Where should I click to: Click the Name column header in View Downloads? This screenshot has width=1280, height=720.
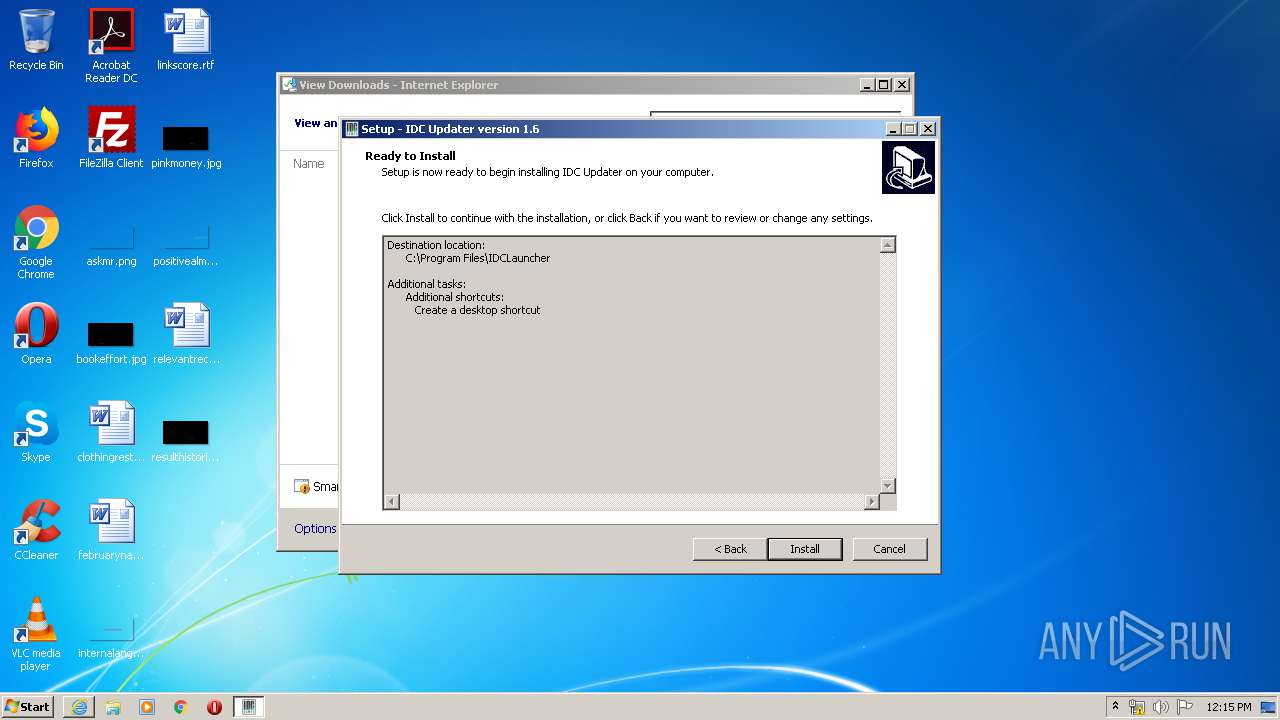(x=309, y=163)
